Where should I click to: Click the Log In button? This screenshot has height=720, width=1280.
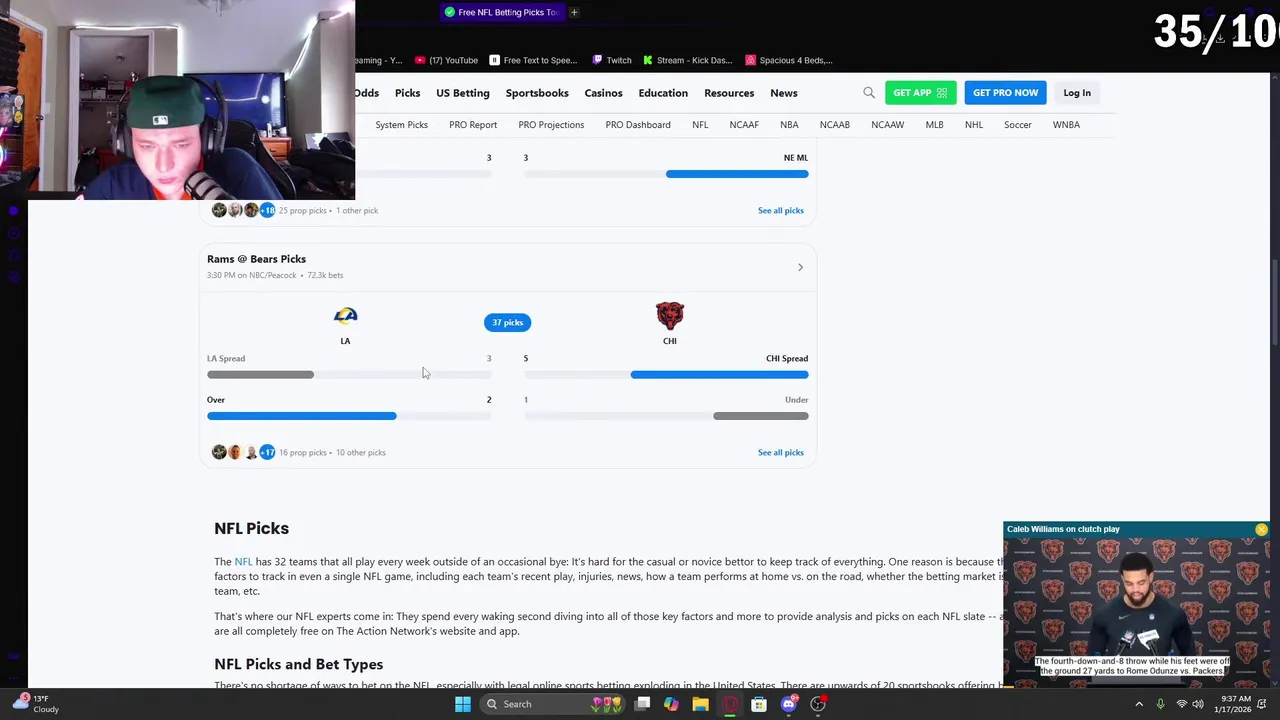point(1077,93)
